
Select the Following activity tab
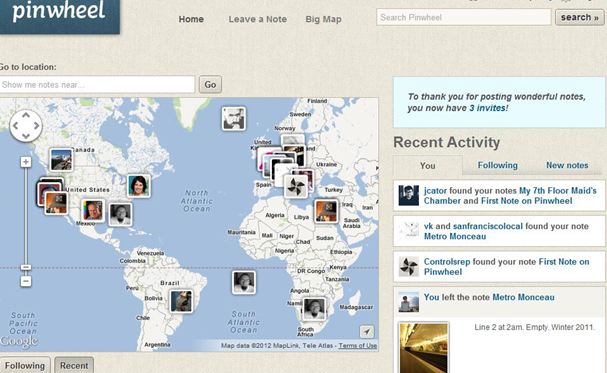tap(497, 165)
